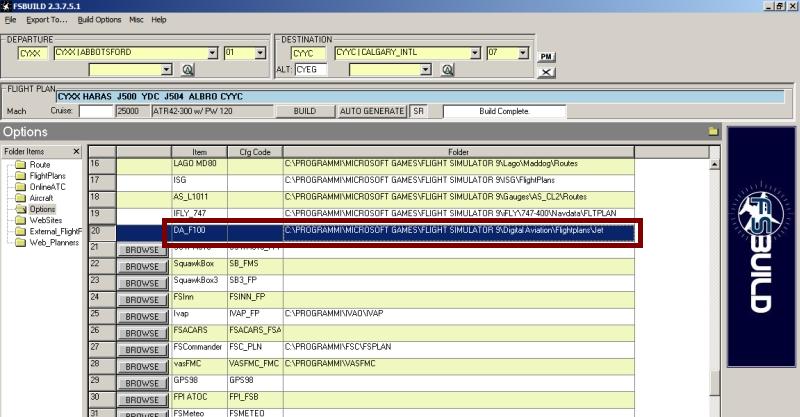Click the C:\PROGRAMMI\IVAO\IVAP folder path cell
This screenshot has height=417, width=800.
click(x=459, y=316)
